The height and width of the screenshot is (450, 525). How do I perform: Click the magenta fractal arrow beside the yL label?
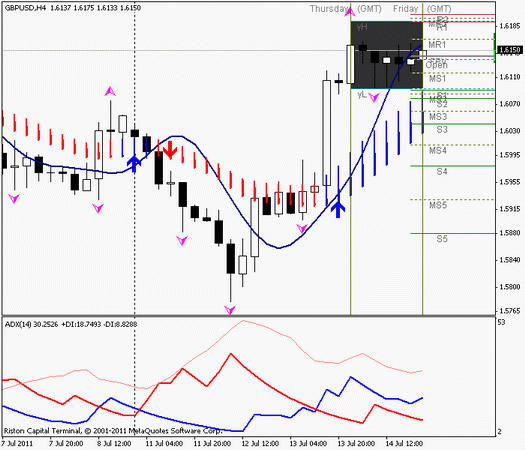374,97
